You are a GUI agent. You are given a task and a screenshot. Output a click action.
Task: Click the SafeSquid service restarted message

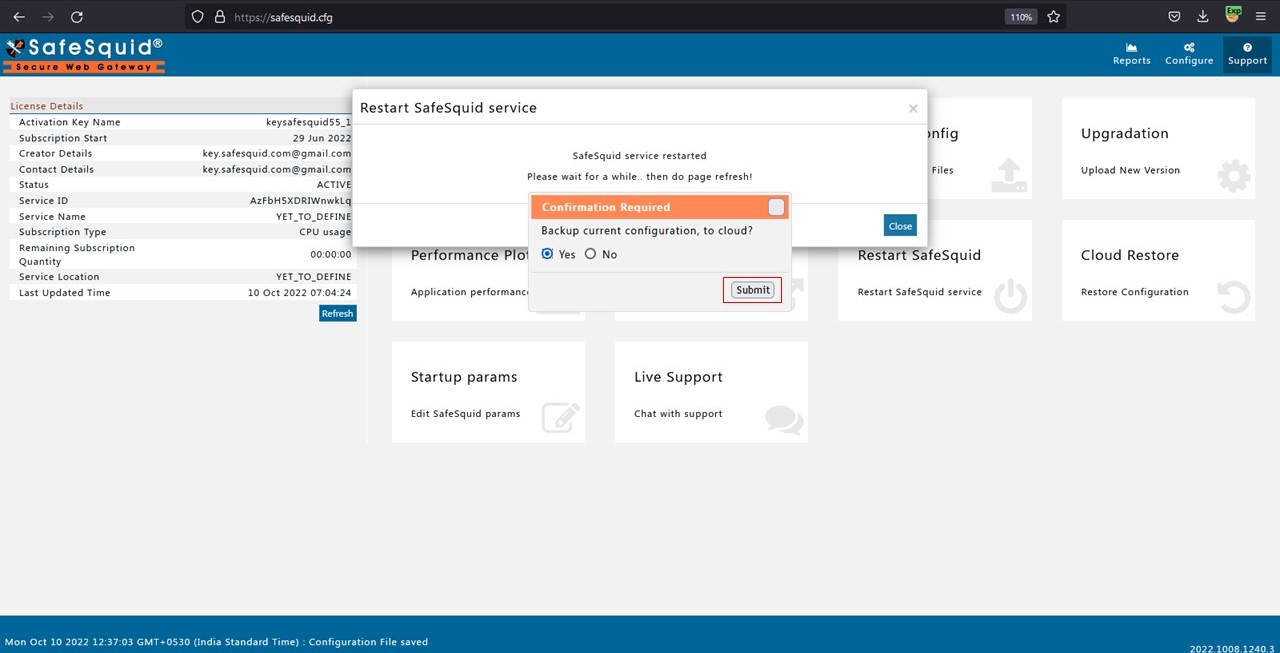(640, 156)
